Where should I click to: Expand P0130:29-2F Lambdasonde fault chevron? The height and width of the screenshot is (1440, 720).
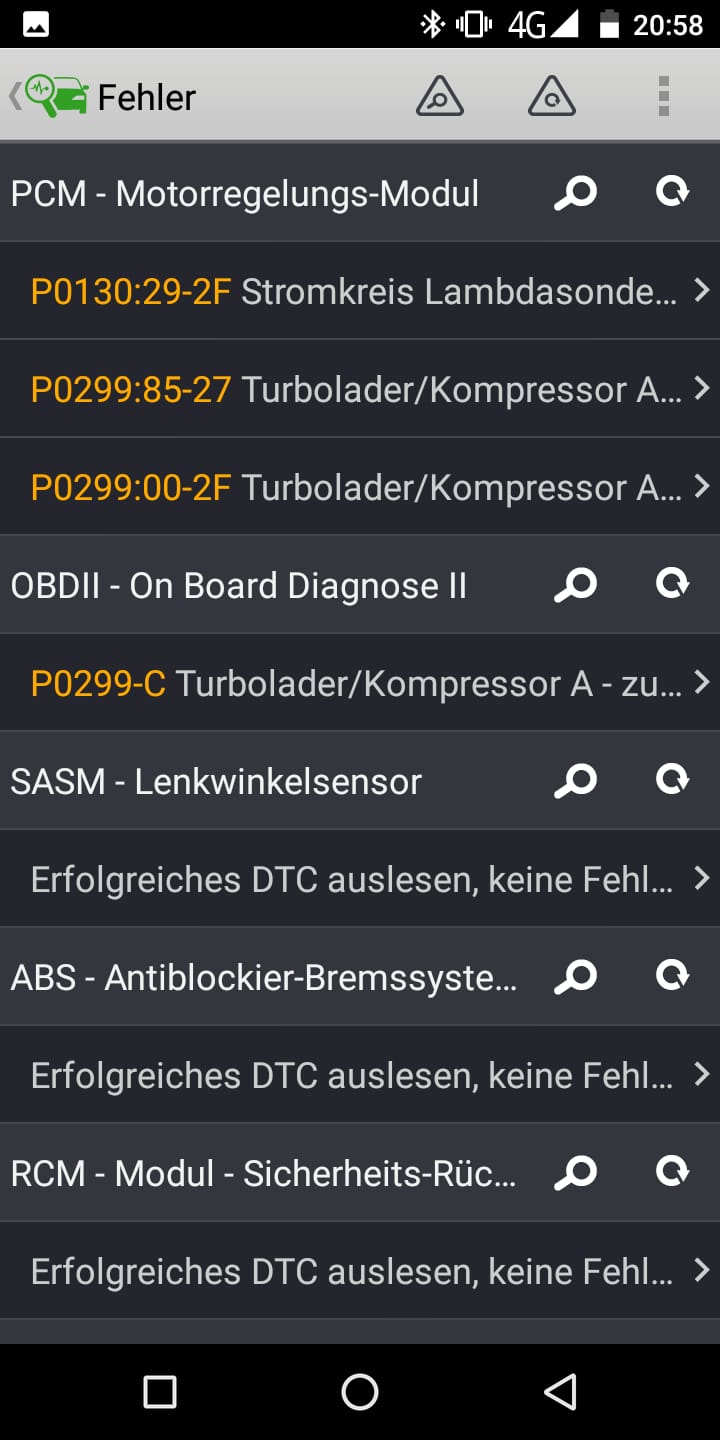701,291
